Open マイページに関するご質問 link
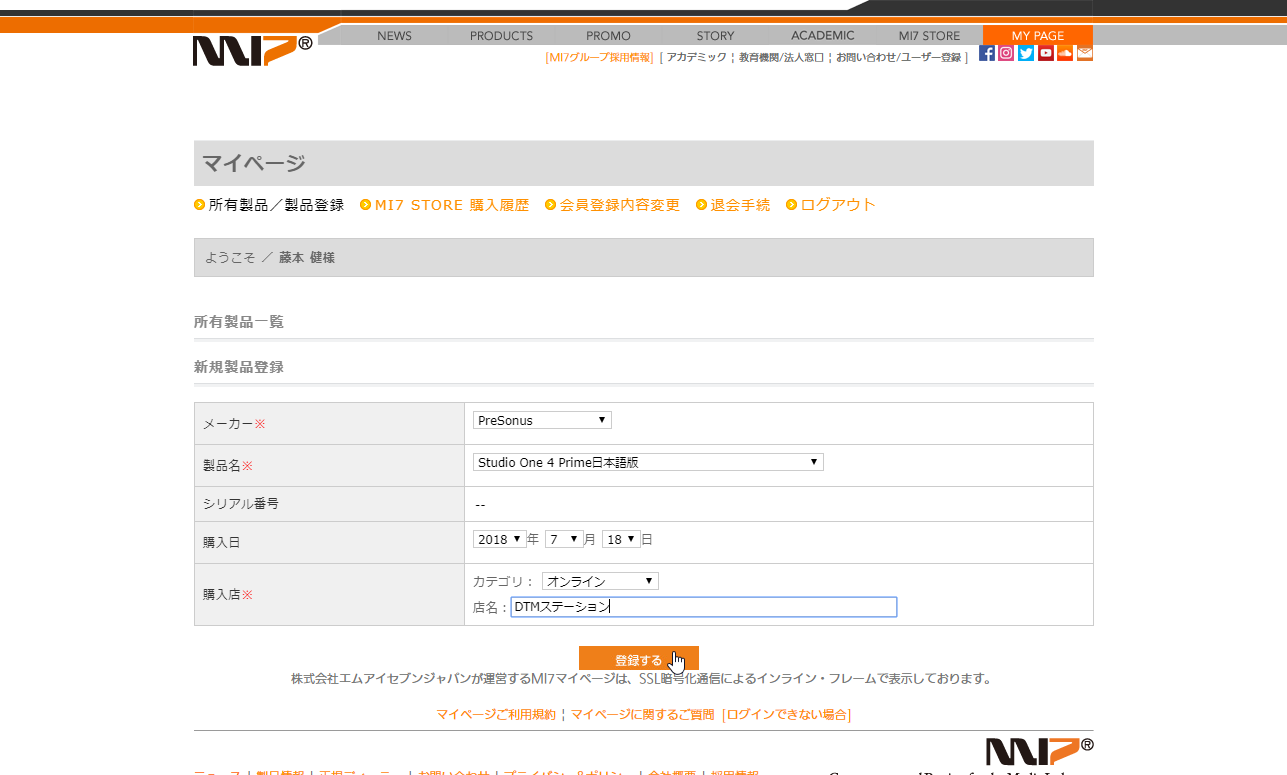Viewport: 1287px width, 775px height. coord(643,714)
